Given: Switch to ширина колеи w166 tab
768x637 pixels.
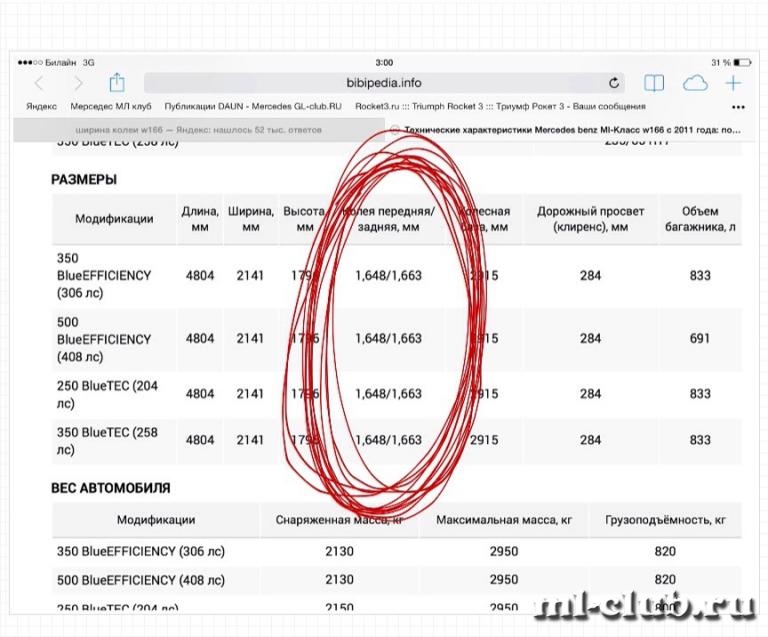Looking at the screenshot, I should point(199,130).
